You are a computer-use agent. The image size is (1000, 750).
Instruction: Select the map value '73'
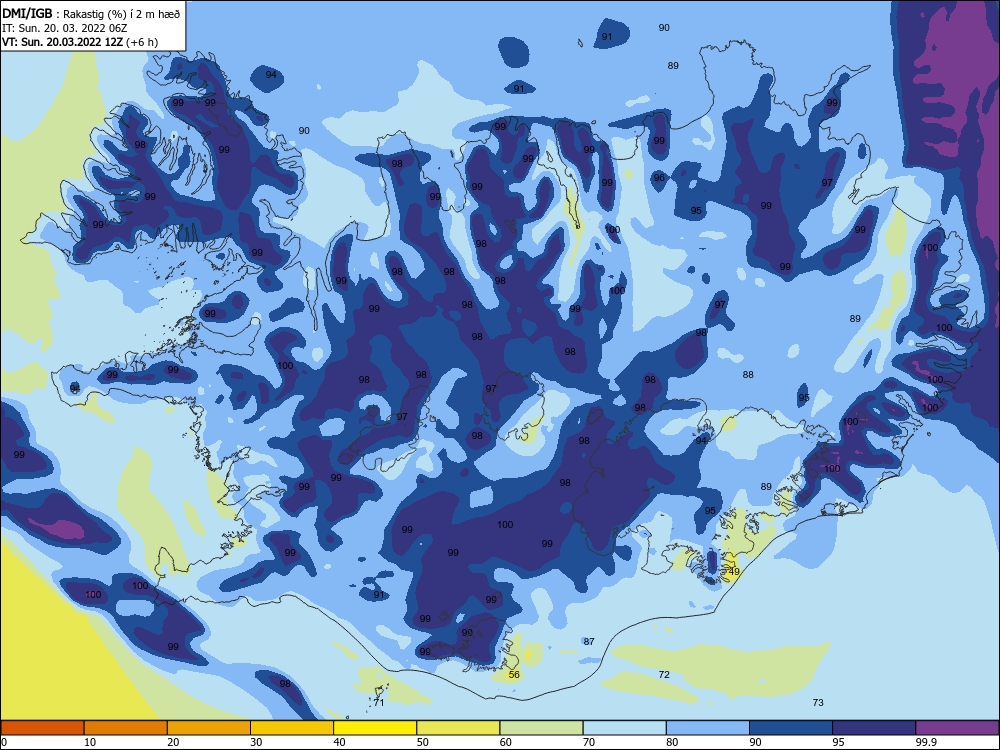tap(818, 703)
